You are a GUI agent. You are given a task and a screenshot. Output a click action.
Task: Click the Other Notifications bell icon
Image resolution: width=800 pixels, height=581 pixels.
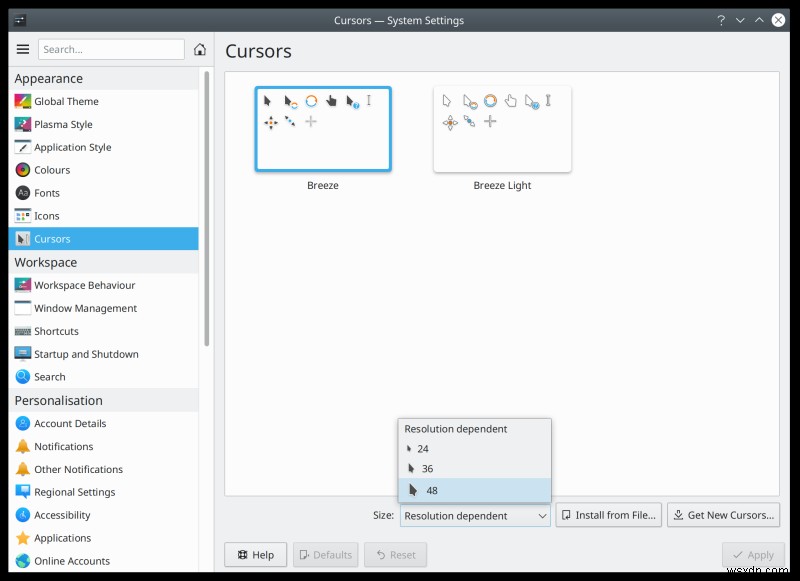click(23, 469)
